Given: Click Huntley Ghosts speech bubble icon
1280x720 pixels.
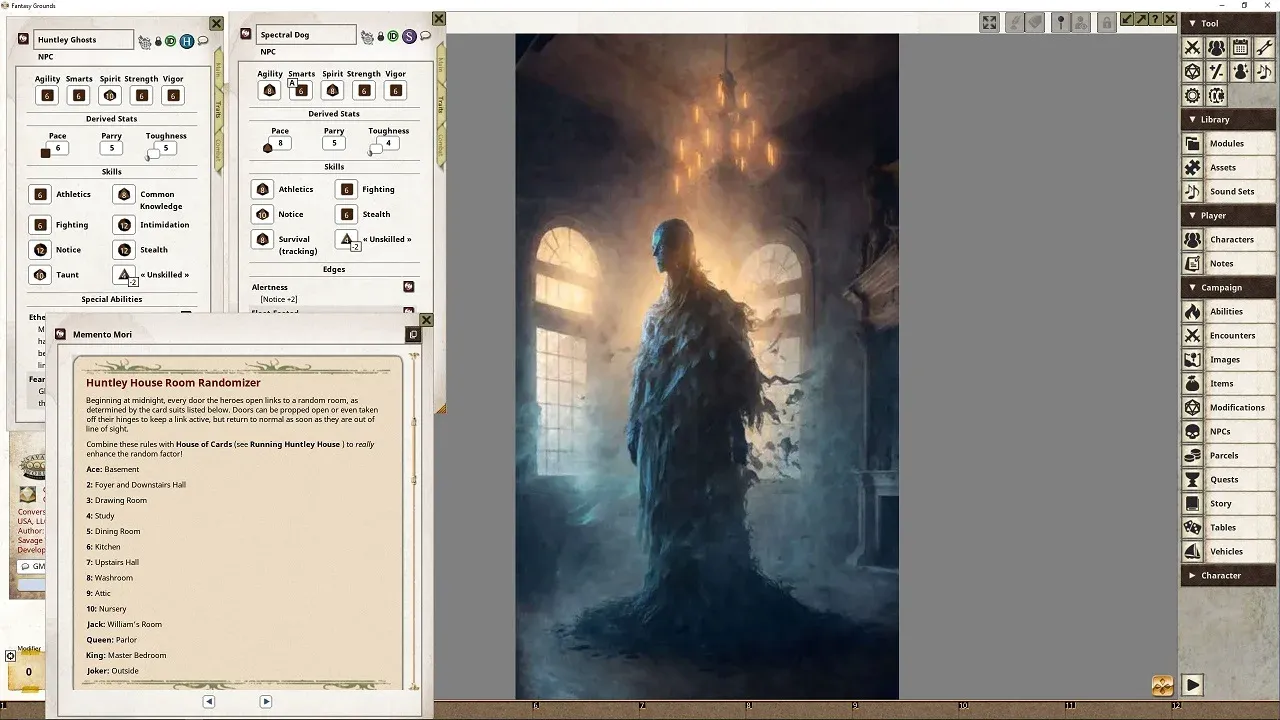Looking at the screenshot, I should pos(203,41).
